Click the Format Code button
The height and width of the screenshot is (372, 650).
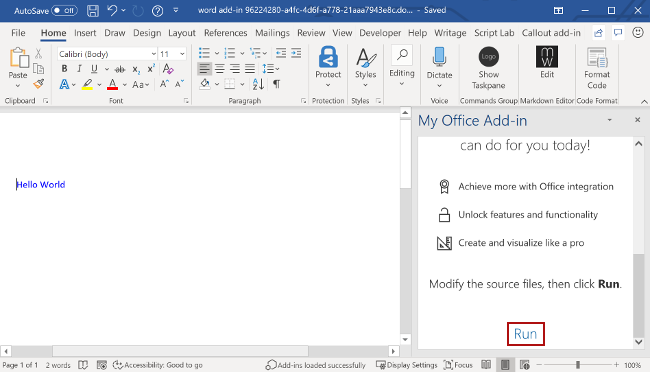pyautogui.click(x=597, y=68)
